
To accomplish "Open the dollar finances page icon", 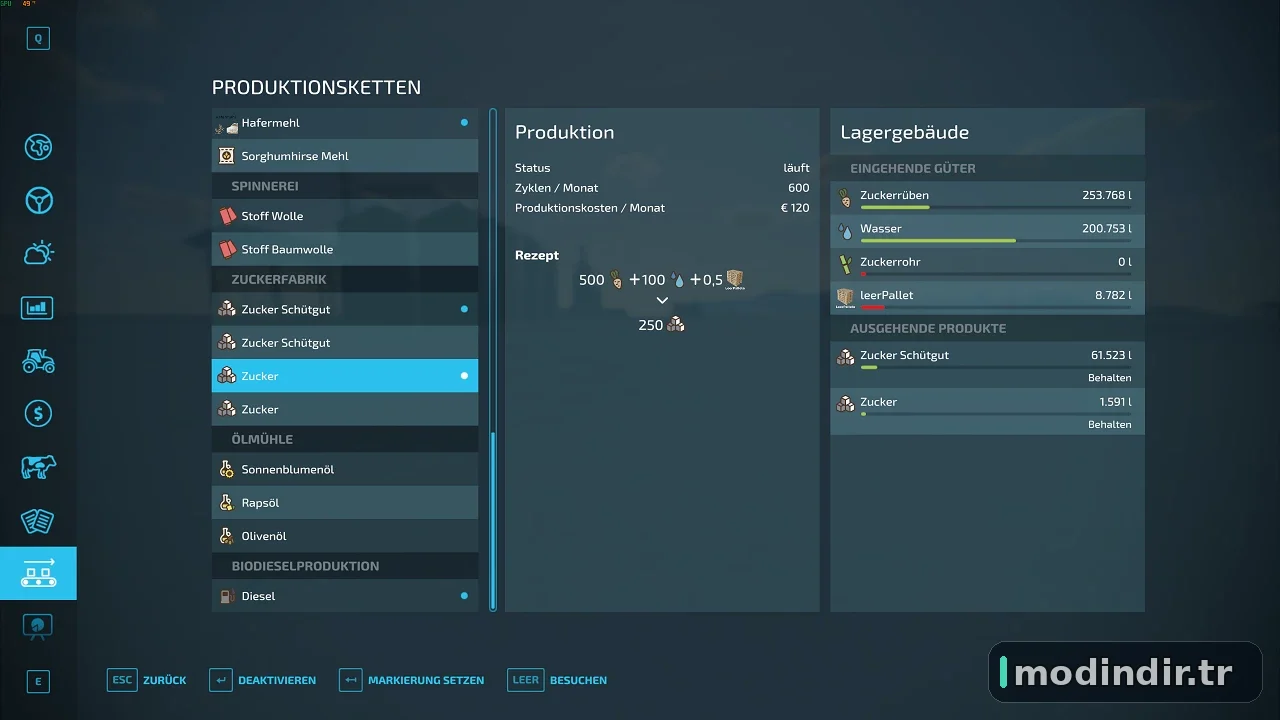I will (38, 413).
